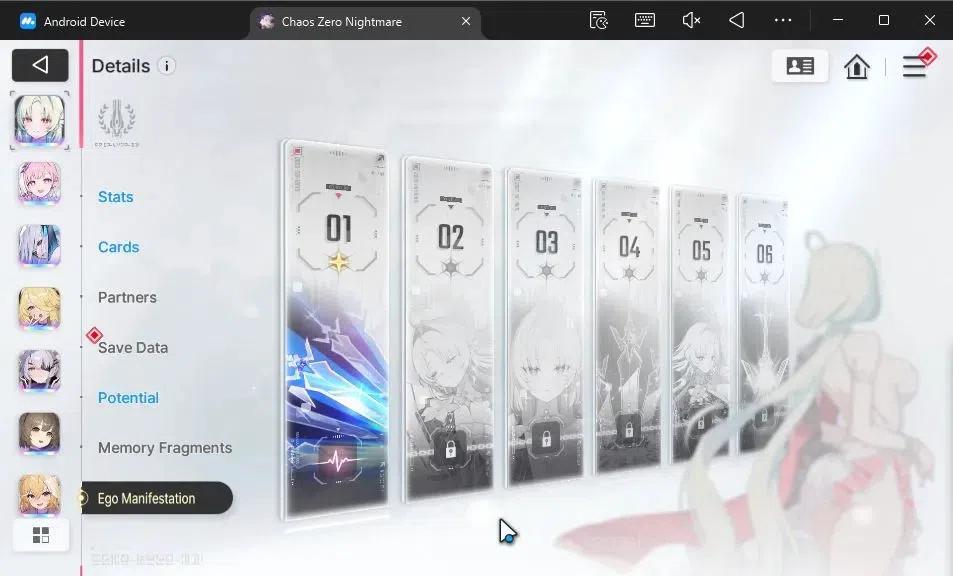Select the silver-haired masked character portrait
Viewport: 953px width, 576px height.
[40, 245]
